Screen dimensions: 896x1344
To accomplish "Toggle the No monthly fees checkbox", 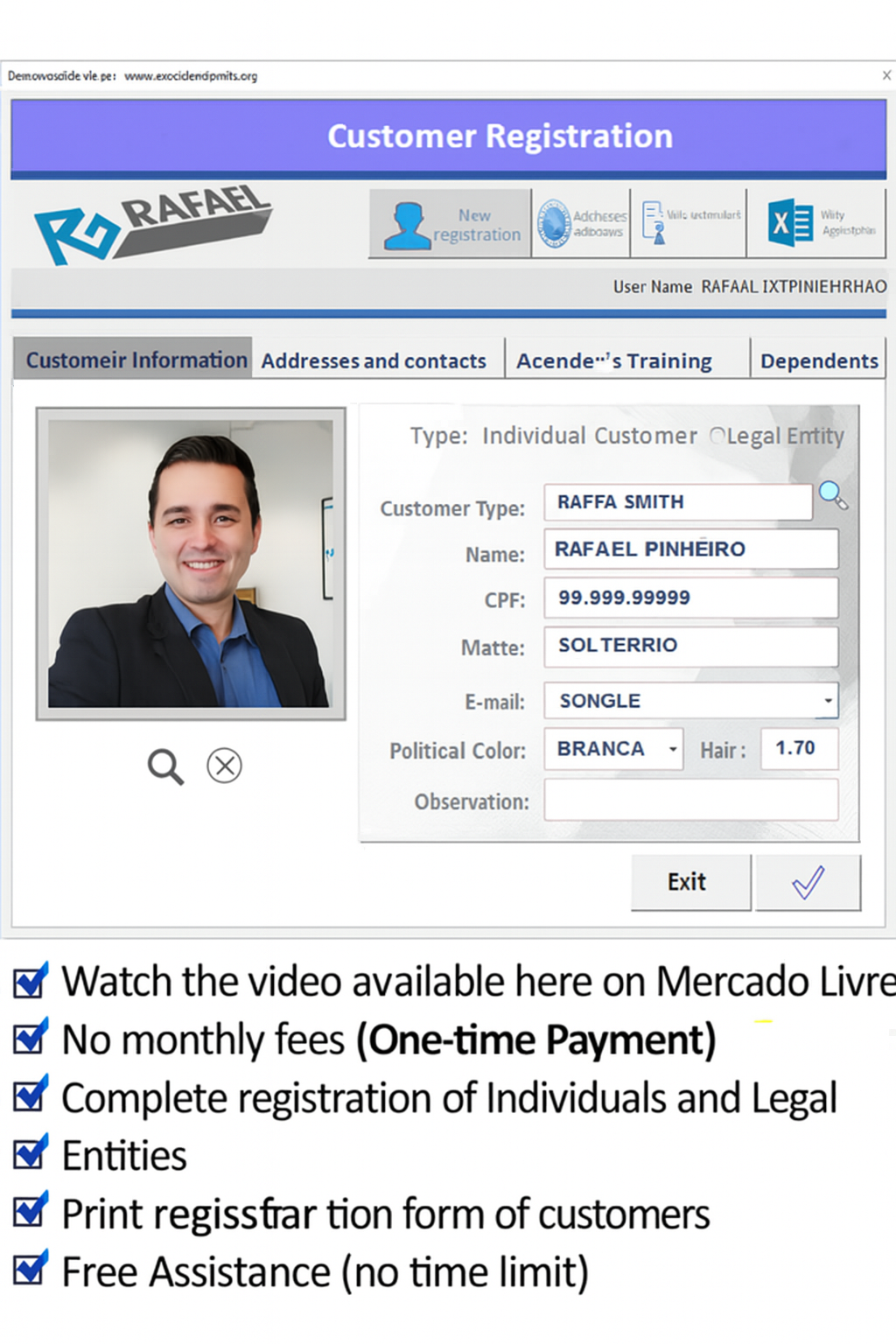I will pos(29,1038).
